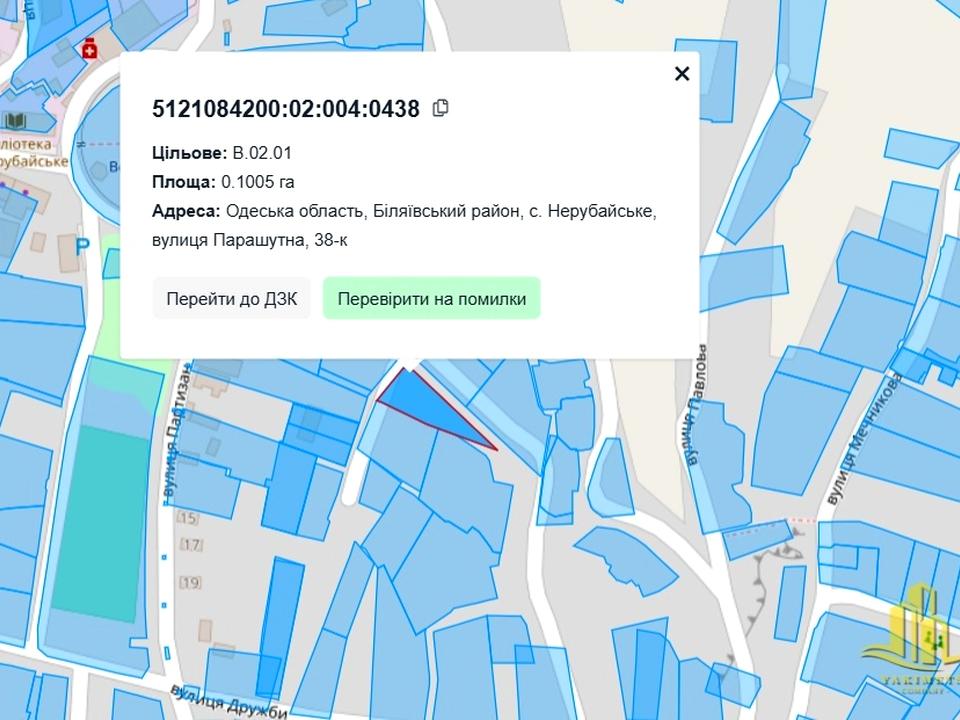
Task: Click the yellow building watermark logo
Action: coord(916,640)
